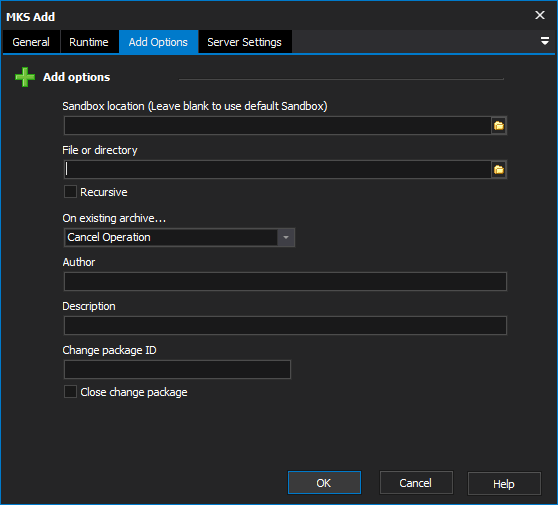Screen dimensions: 558x505
Task: Close the MKS Add dialog
Action: (x=540, y=15)
